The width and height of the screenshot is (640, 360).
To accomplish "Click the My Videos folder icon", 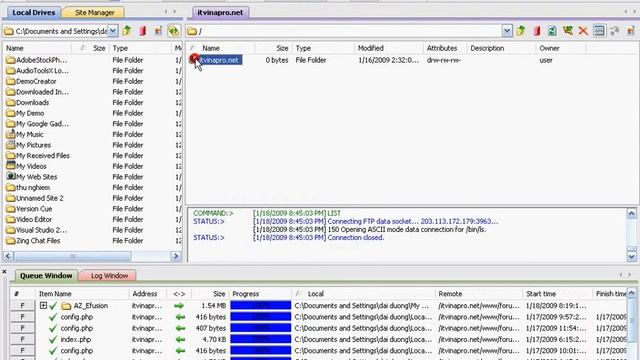I will pos(11,166).
